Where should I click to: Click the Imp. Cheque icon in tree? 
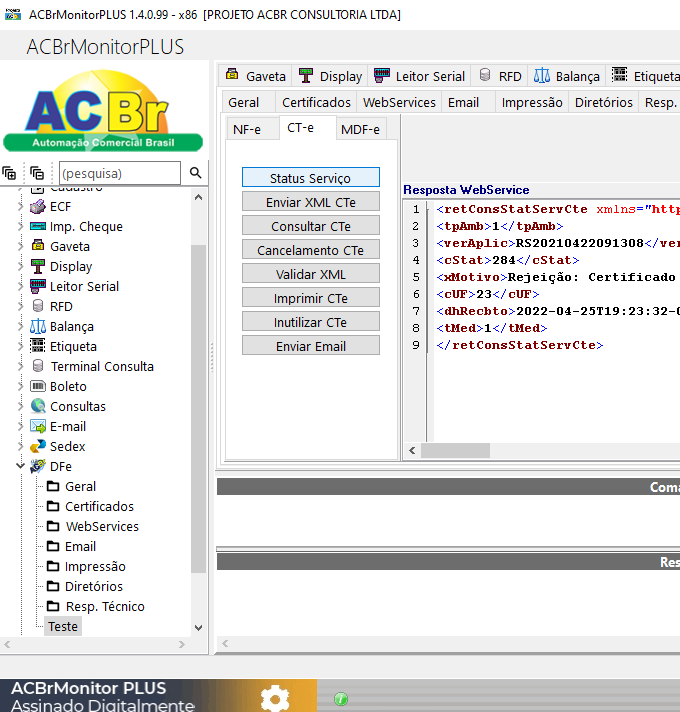38,226
